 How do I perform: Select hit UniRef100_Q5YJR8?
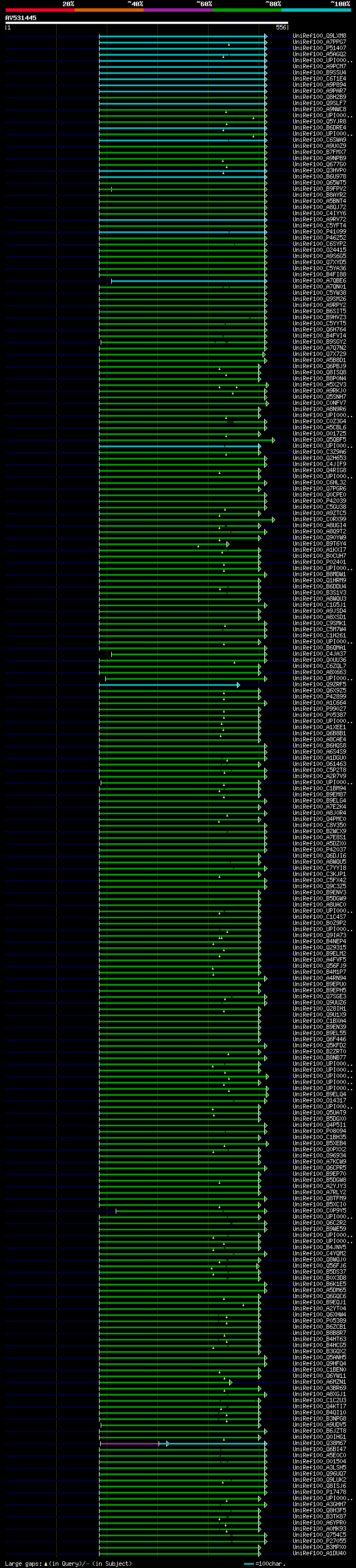pyautogui.click(x=319, y=122)
